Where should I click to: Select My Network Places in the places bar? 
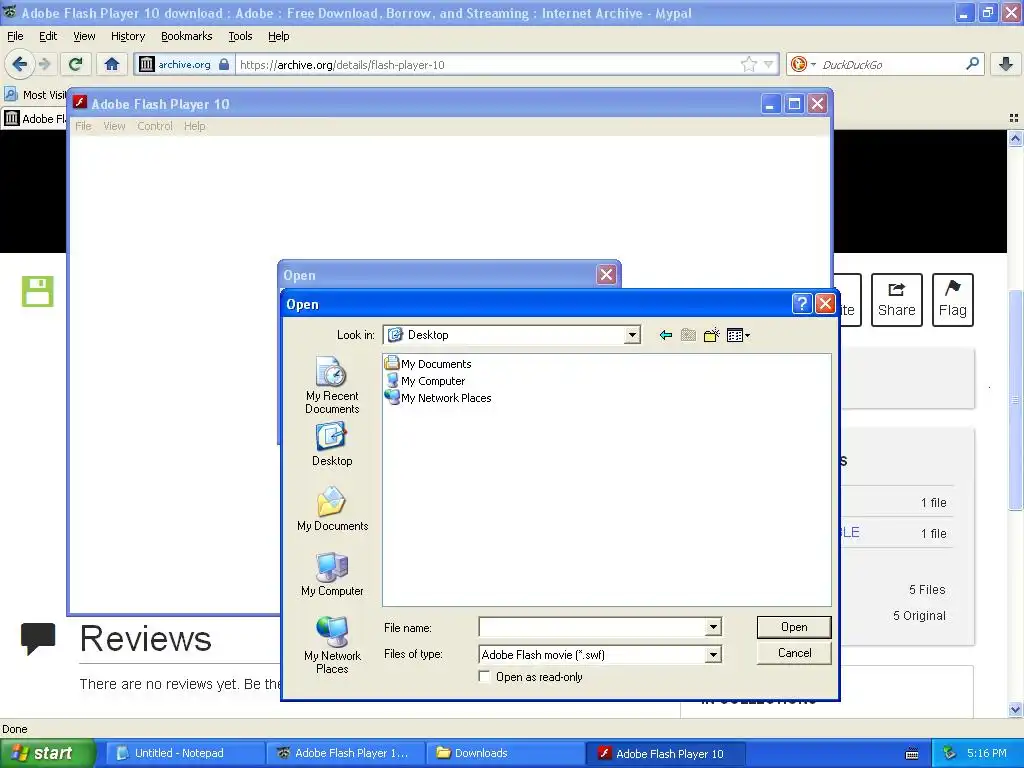(x=332, y=645)
